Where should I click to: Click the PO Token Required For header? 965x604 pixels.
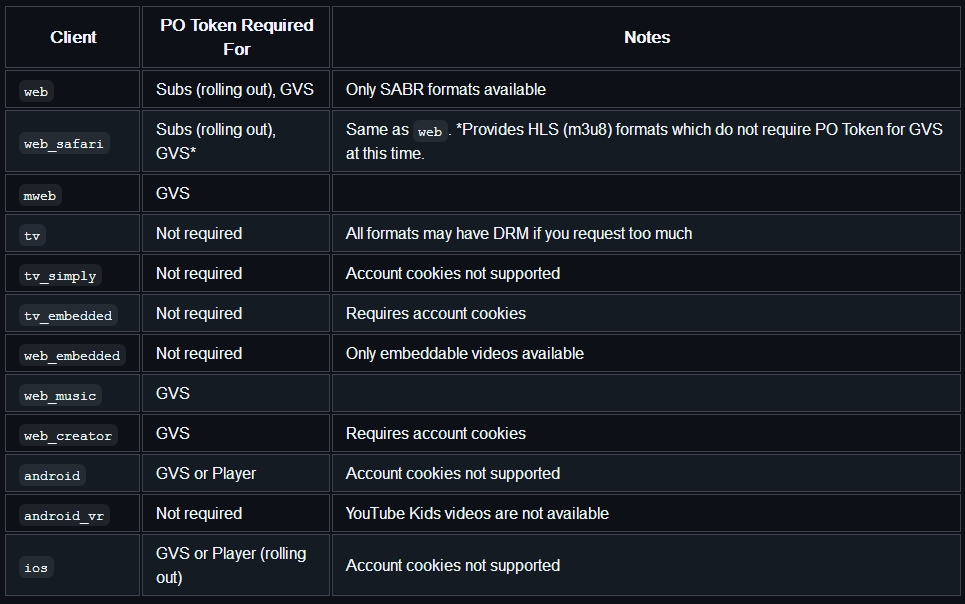pyautogui.click(x=236, y=37)
